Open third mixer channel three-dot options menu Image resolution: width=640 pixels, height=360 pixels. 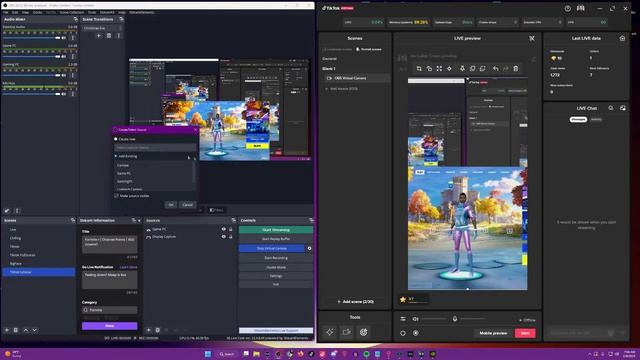pyautogui.click(x=73, y=75)
